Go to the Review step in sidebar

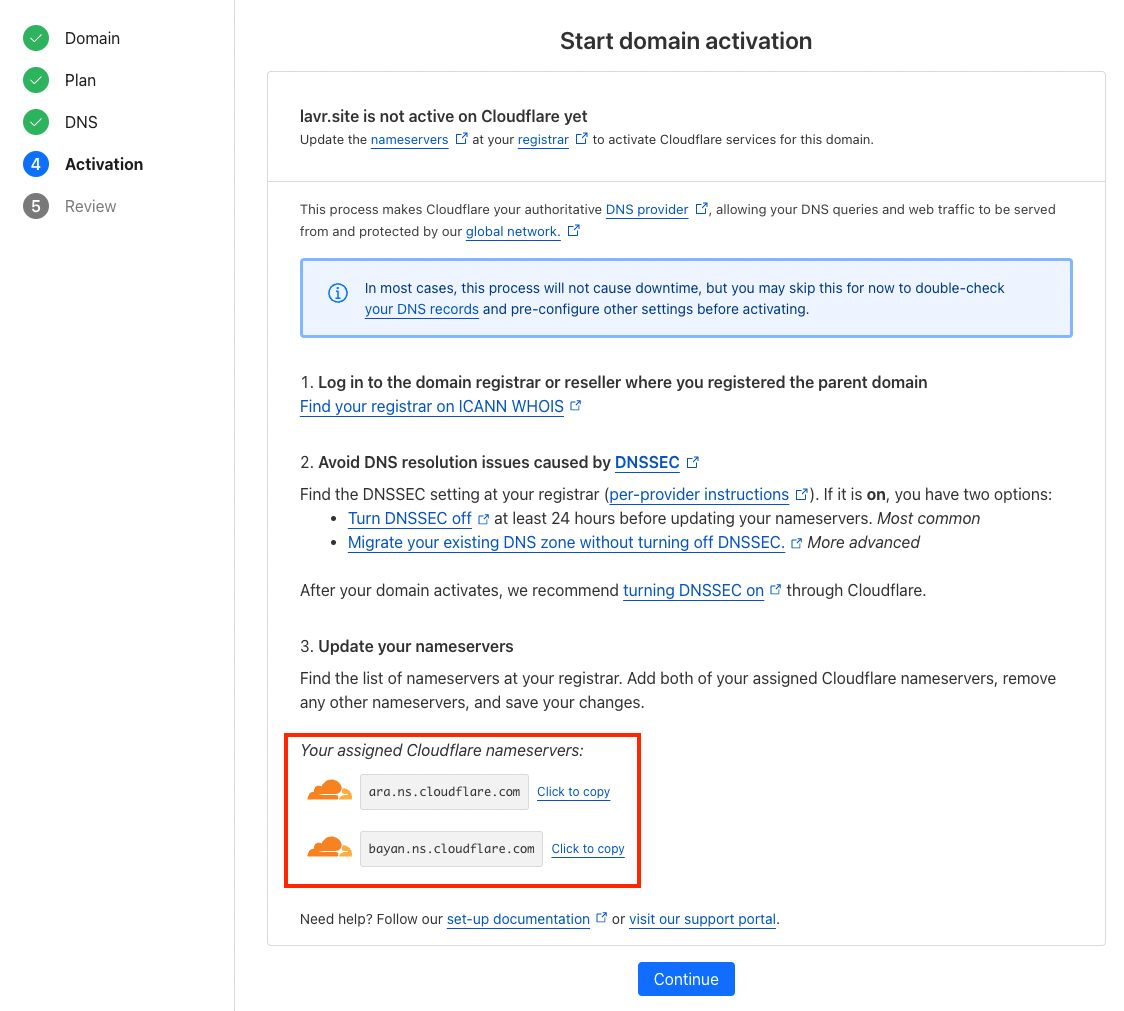91,207
